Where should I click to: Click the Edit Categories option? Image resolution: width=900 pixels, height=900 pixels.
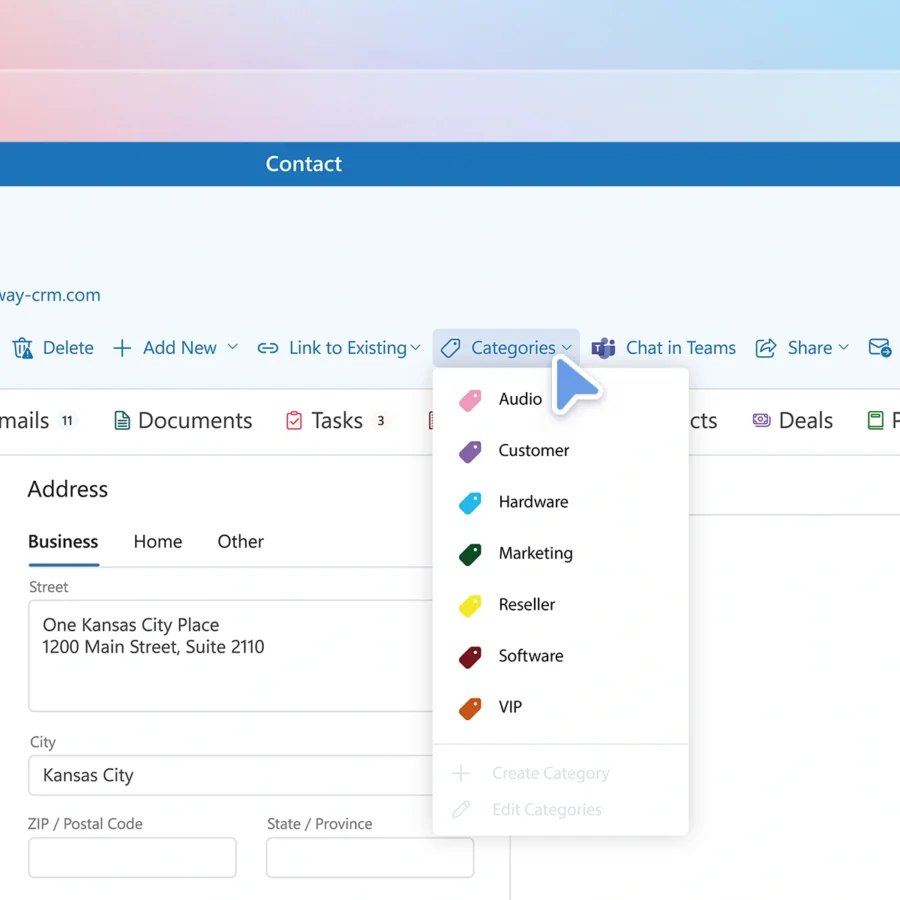(546, 810)
